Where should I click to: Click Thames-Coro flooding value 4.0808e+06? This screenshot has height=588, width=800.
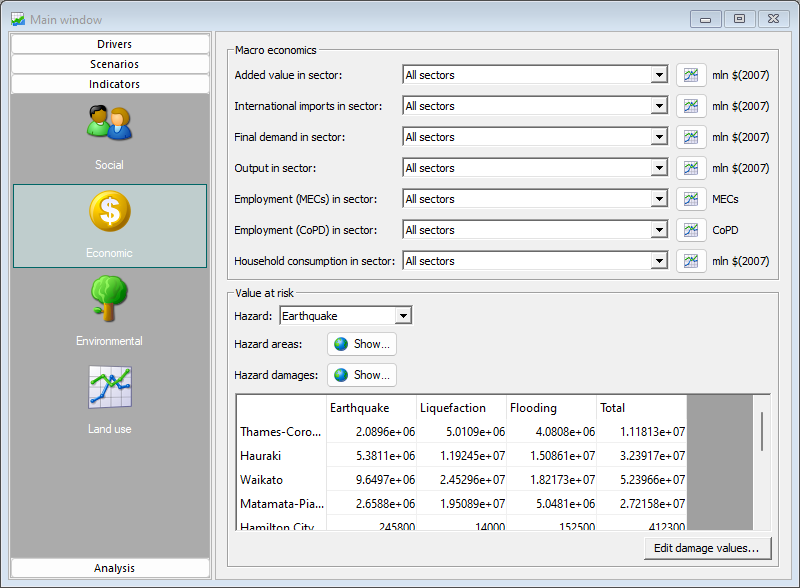pyautogui.click(x=552, y=432)
